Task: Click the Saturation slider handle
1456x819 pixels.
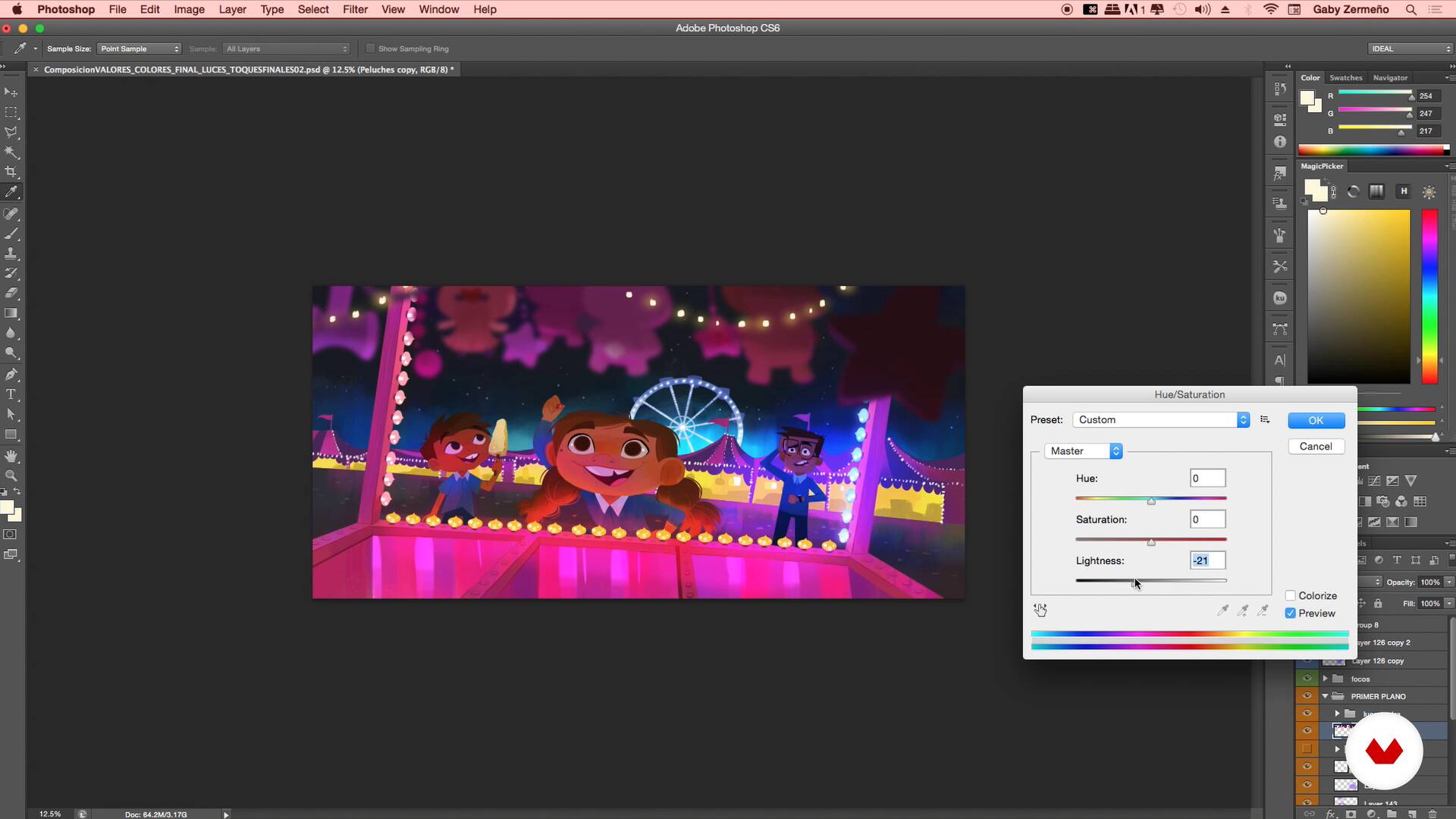Action: point(1151,542)
